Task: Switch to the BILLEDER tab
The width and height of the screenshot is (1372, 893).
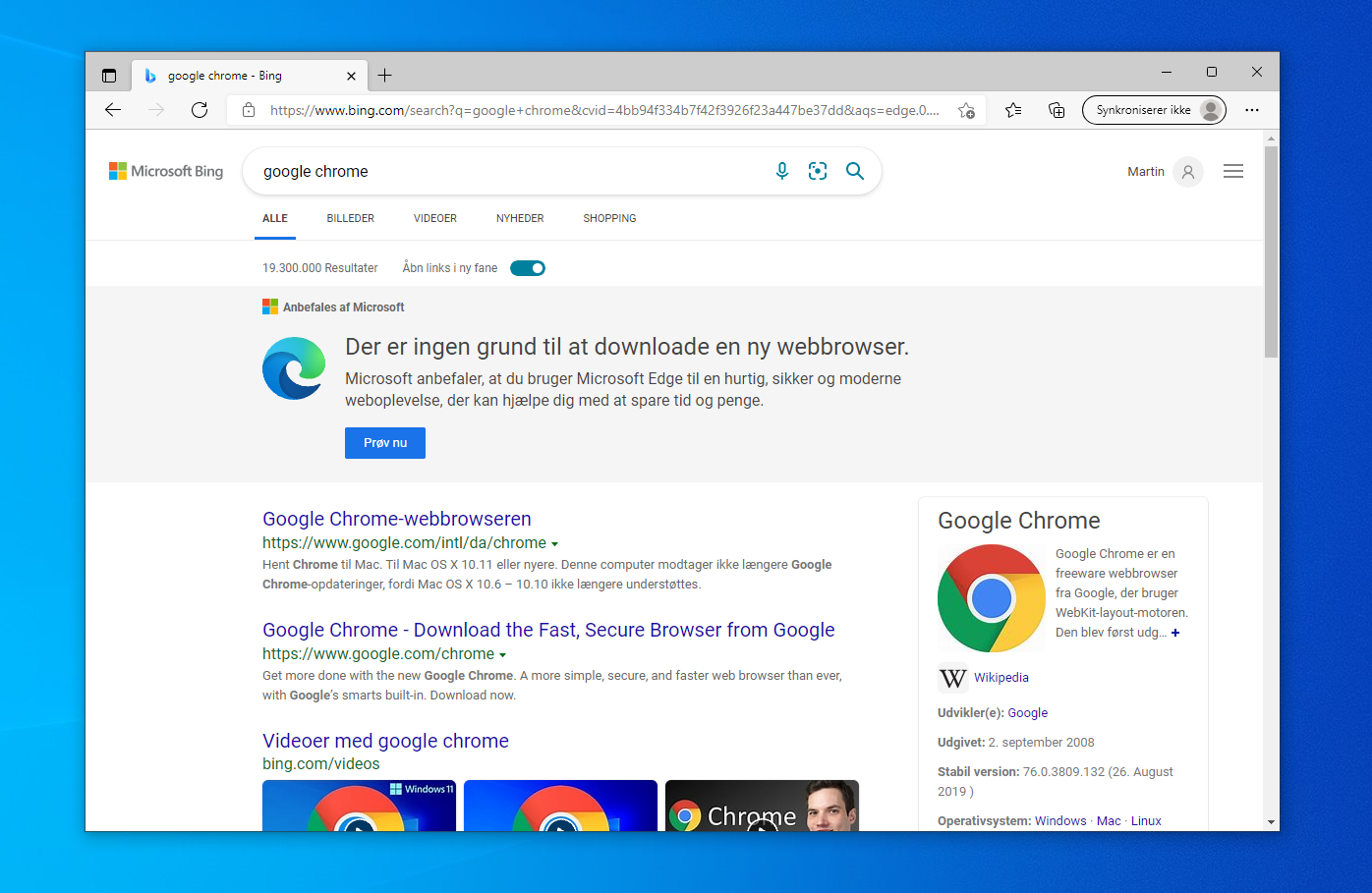Action: coord(350,218)
